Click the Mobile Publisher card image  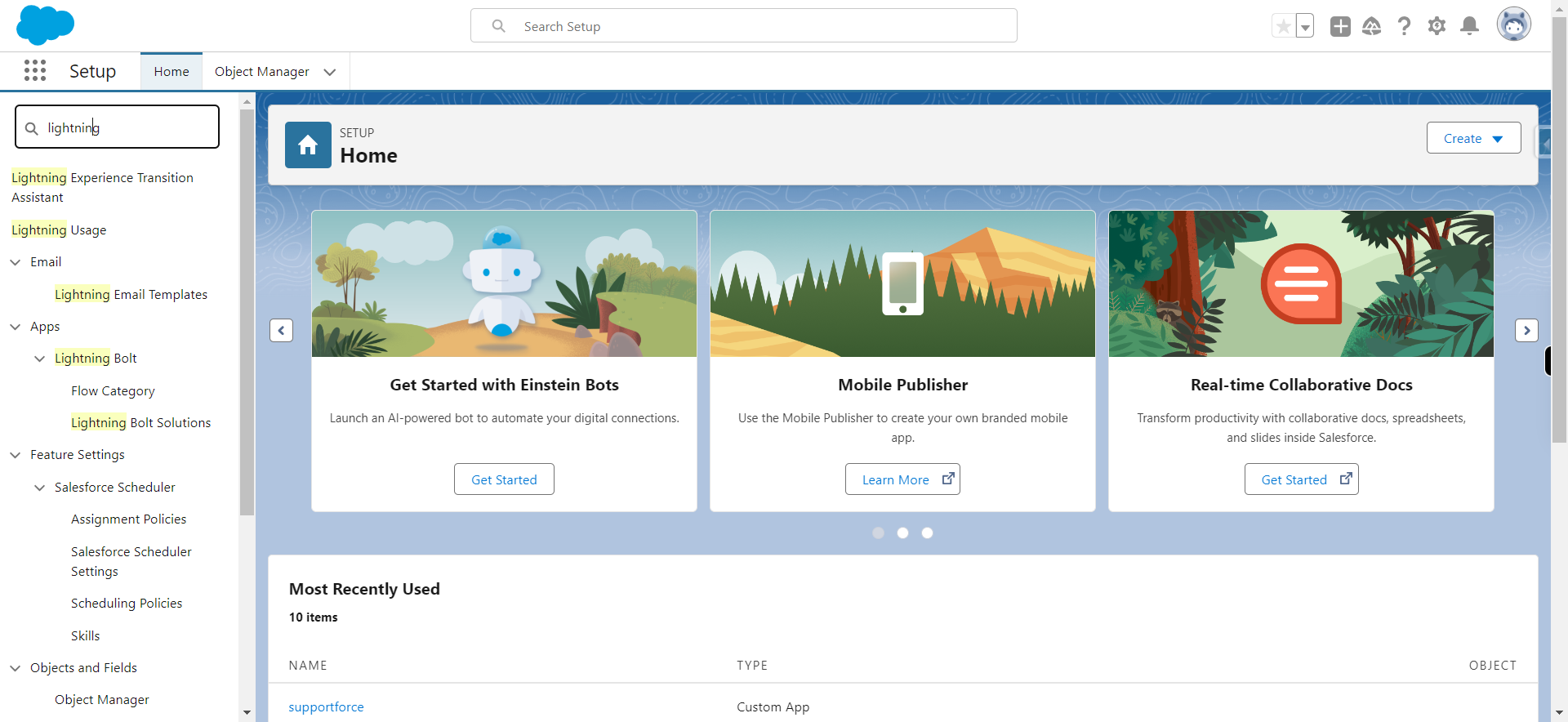(x=902, y=283)
